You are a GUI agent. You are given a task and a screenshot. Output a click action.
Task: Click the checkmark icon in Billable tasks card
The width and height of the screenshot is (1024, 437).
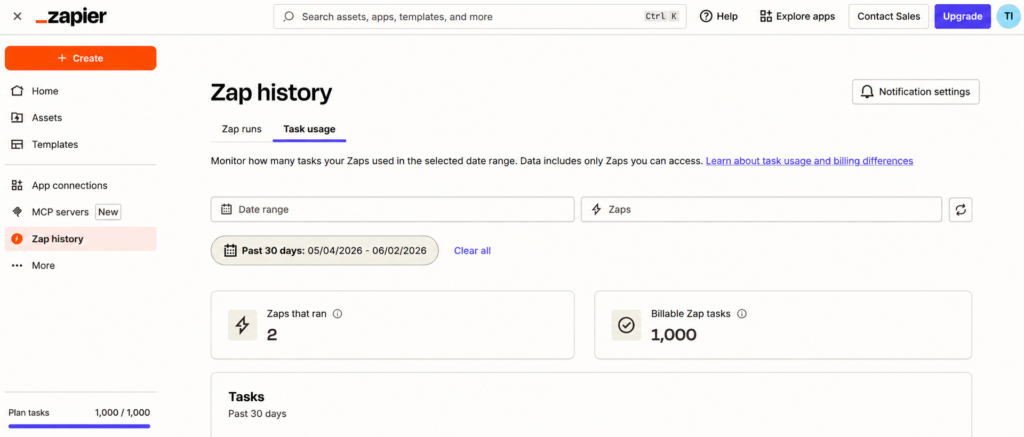click(626, 325)
